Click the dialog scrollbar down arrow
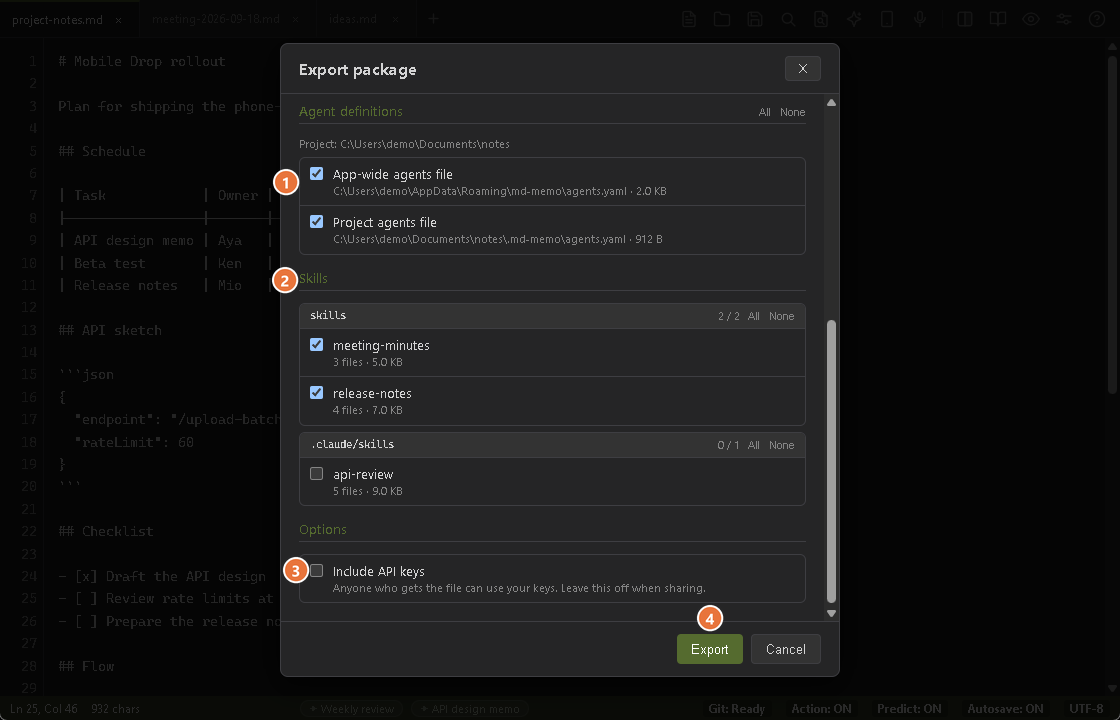Image resolution: width=1120 pixels, height=720 pixels. pyautogui.click(x=831, y=613)
